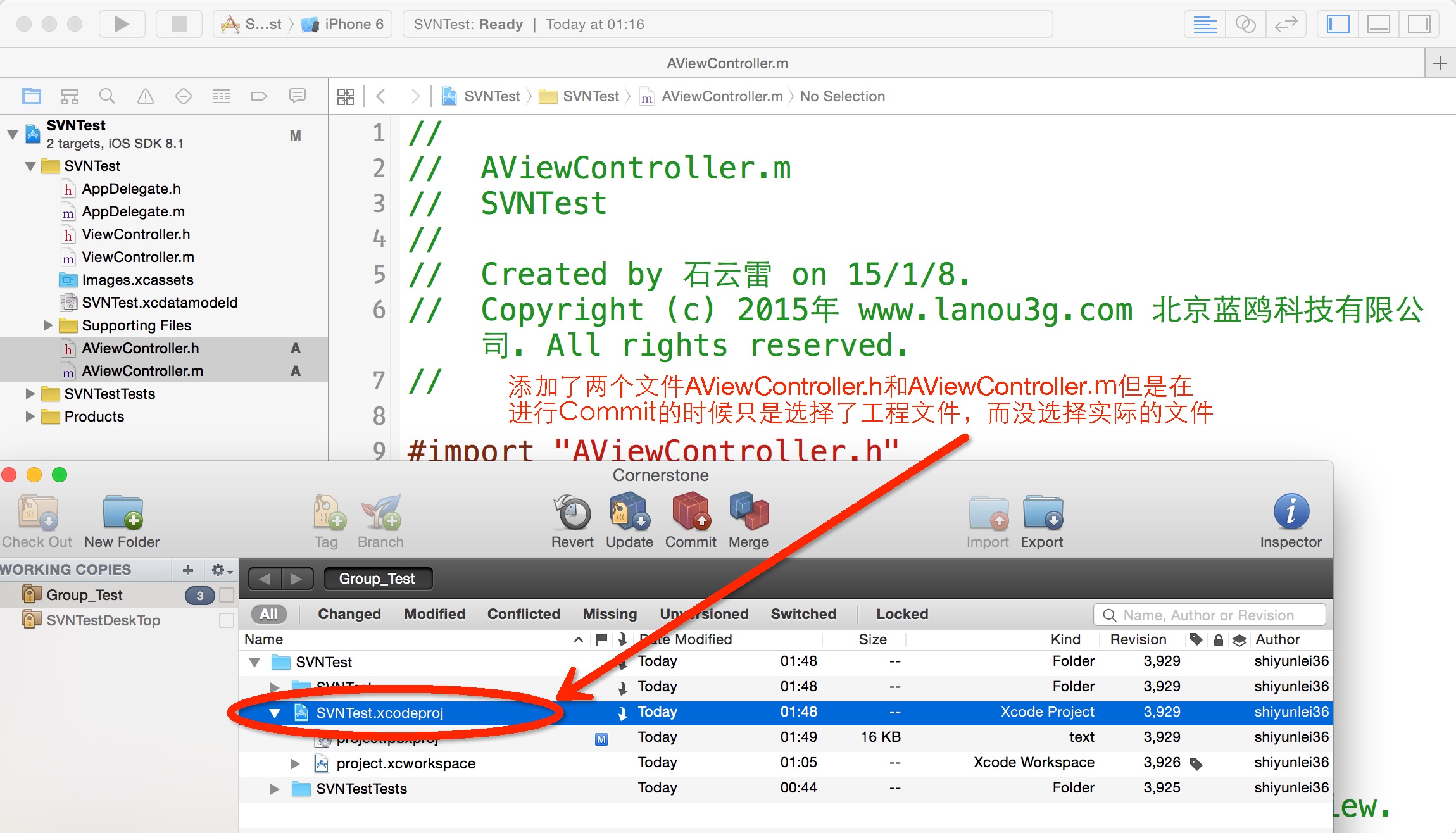This screenshot has height=833, width=1456.
Task: Toggle the Navigator panel visibility
Action: pyautogui.click(x=1338, y=24)
